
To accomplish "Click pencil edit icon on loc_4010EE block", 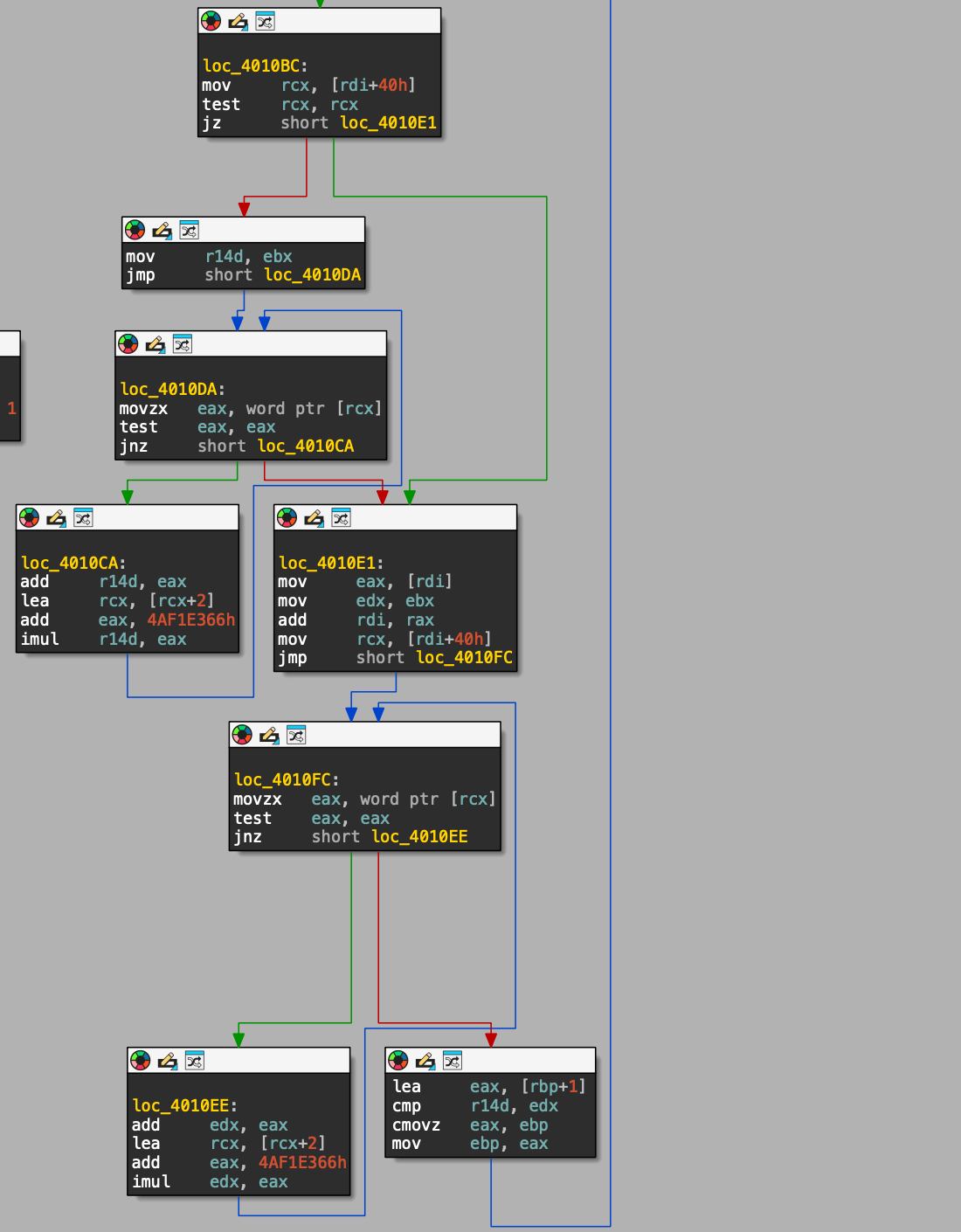I will point(167,1061).
